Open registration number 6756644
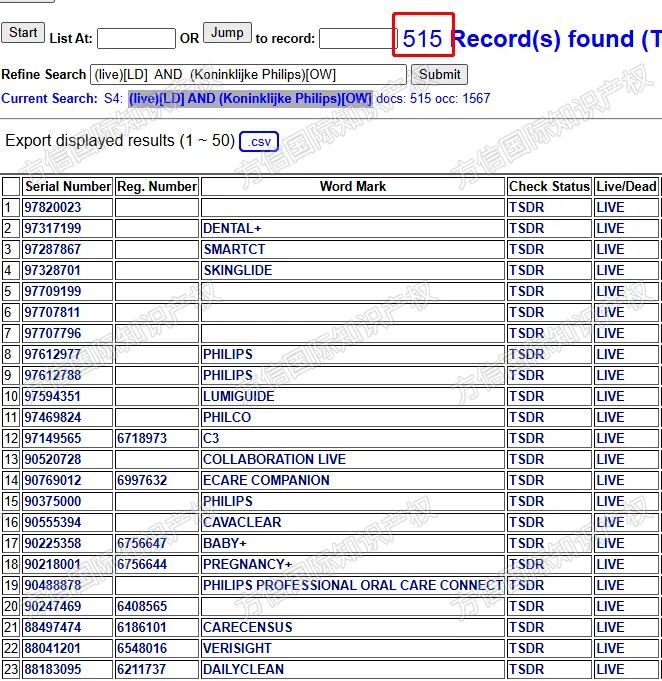 click(142, 564)
